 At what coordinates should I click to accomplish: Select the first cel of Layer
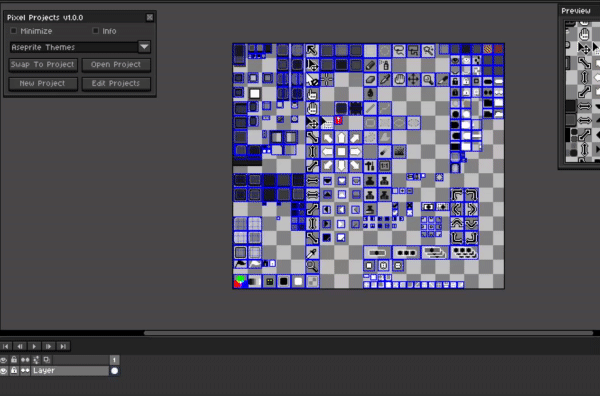[114, 371]
